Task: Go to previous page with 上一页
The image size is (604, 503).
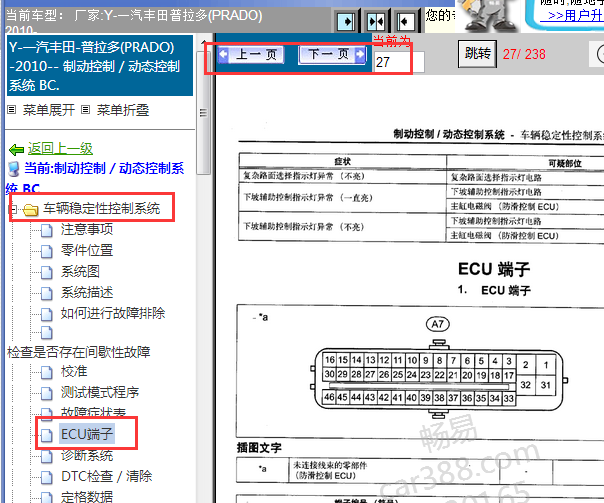Action: click(251, 55)
